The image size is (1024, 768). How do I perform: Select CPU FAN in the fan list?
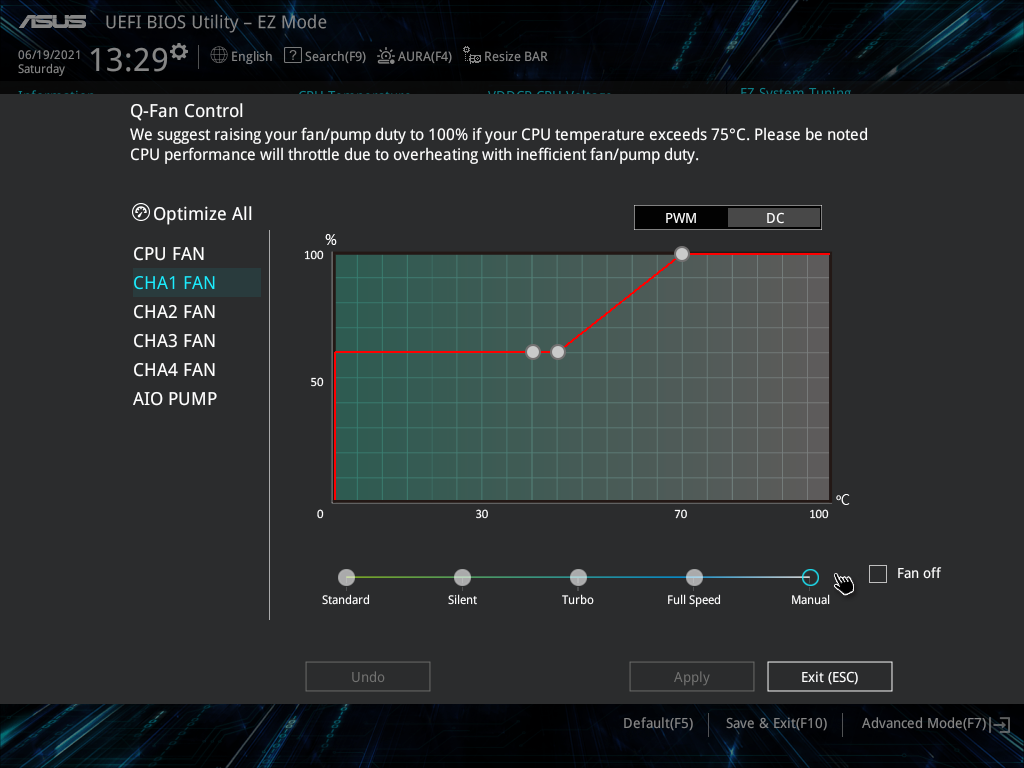click(168, 253)
